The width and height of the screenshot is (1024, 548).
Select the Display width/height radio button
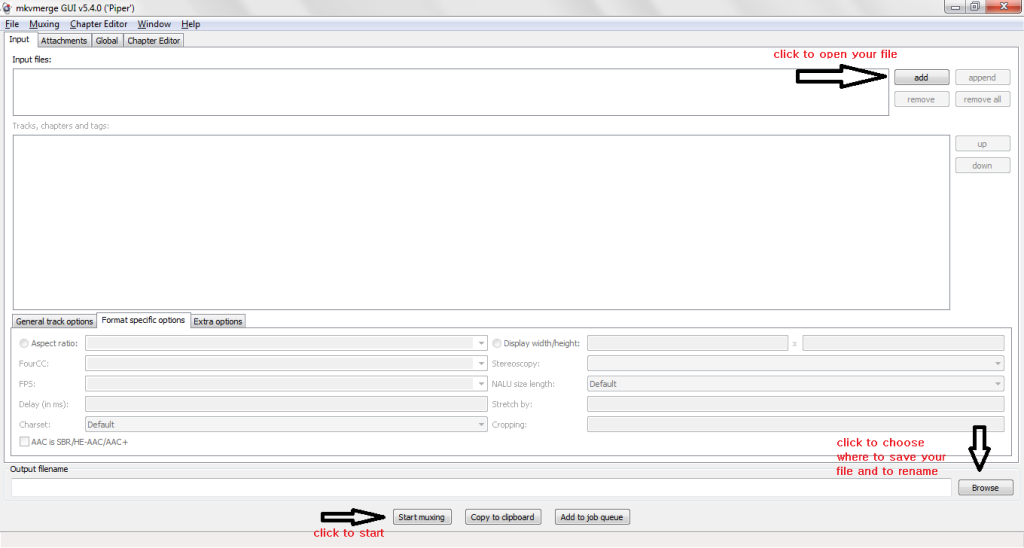497,343
